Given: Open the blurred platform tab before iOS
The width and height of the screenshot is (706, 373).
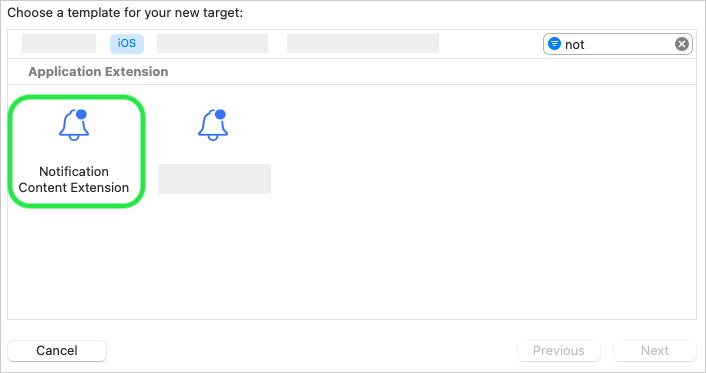Looking at the screenshot, I should click(59, 44).
